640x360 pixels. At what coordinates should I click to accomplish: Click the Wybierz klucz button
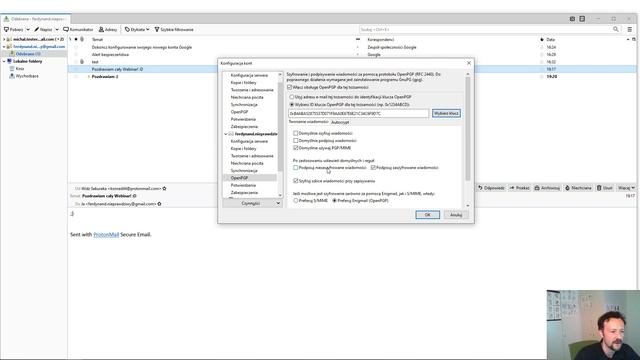(x=446, y=113)
